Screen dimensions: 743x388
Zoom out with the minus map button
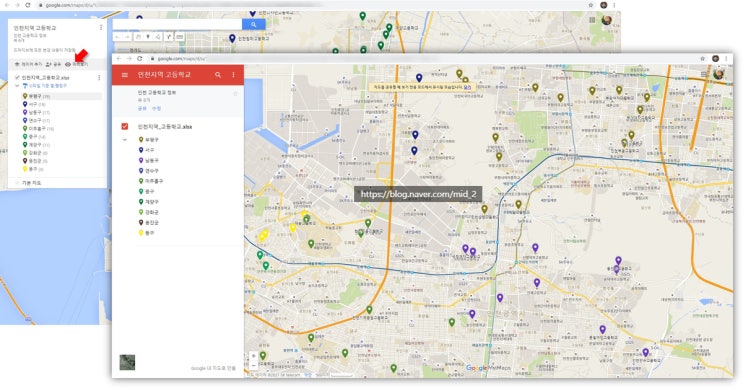coord(254,365)
